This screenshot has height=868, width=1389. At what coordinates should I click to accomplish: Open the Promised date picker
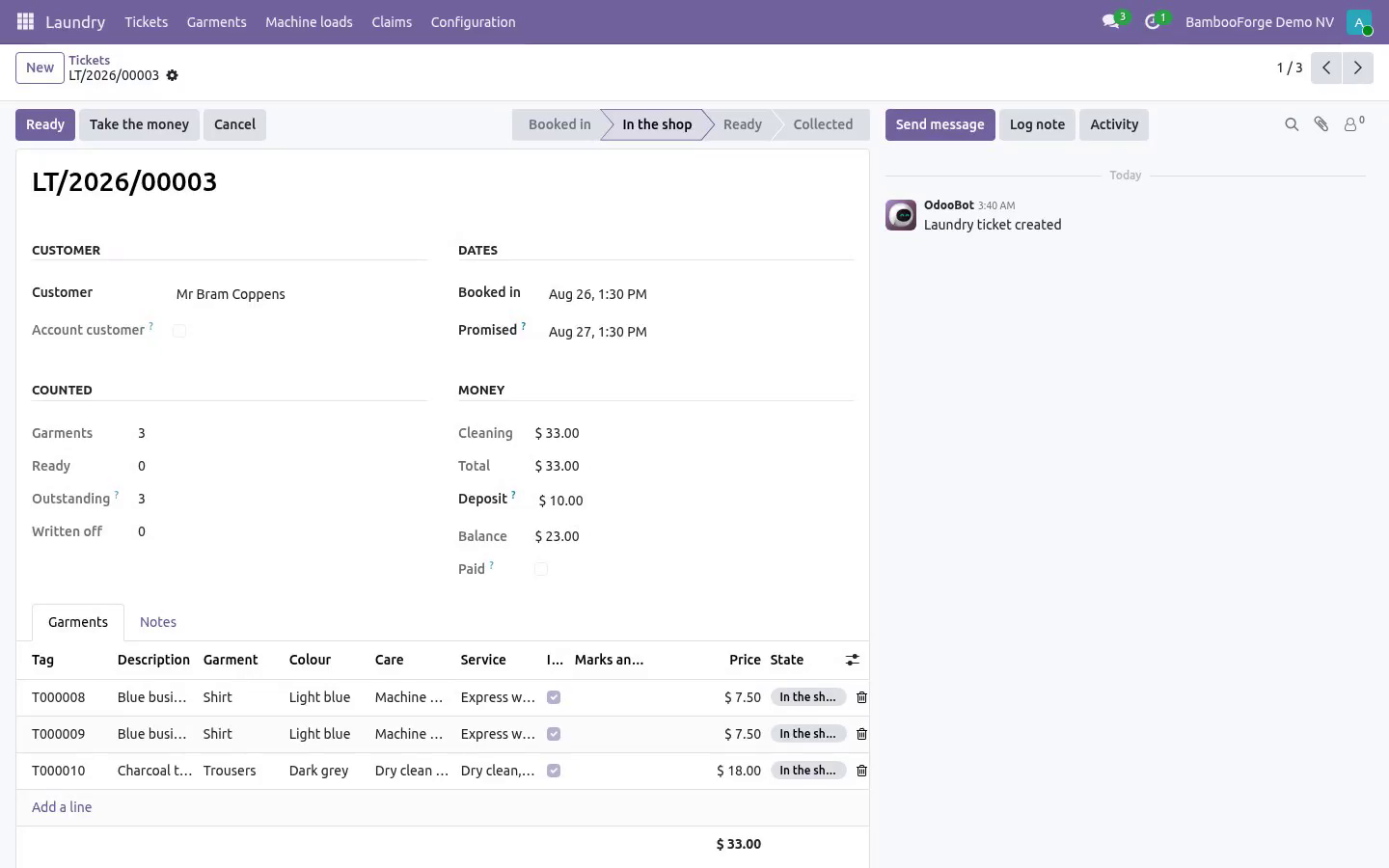pyautogui.click(x=699, y=332)
